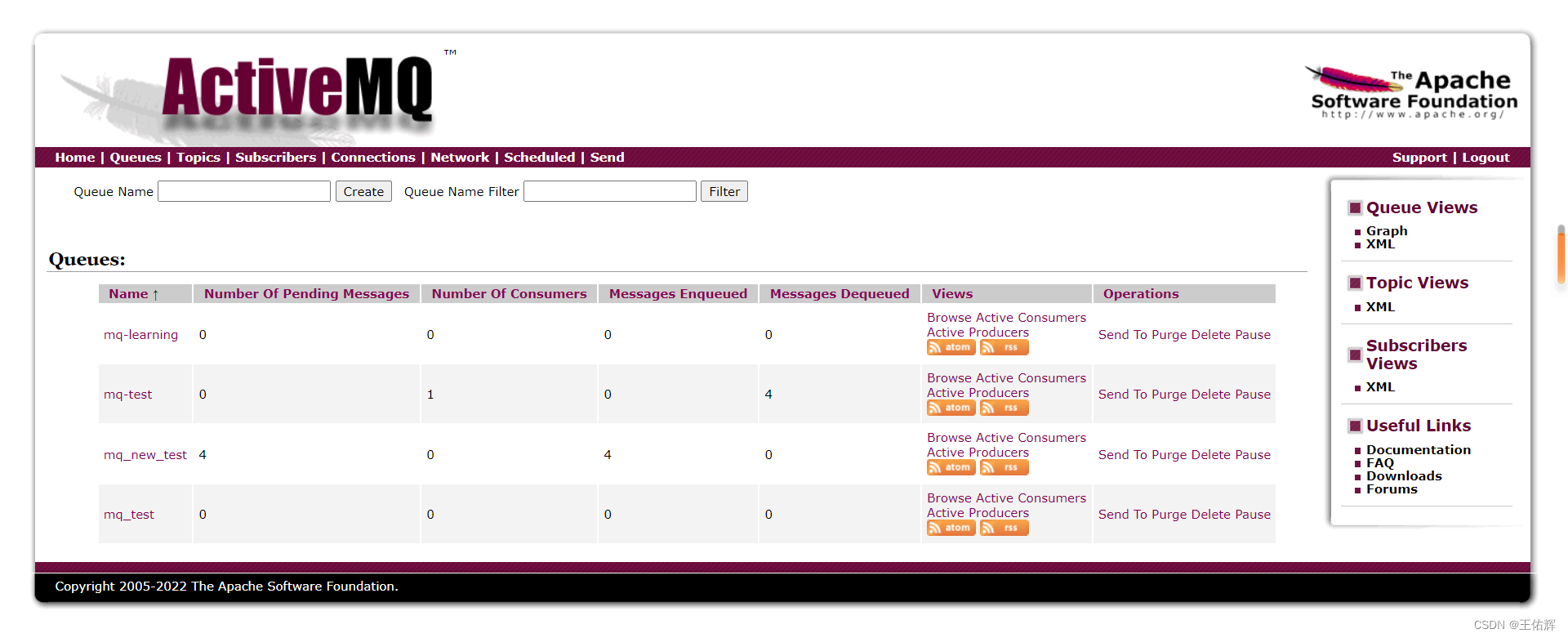
Task: Delete the mq-test queue
Action: coord(1210,395)
